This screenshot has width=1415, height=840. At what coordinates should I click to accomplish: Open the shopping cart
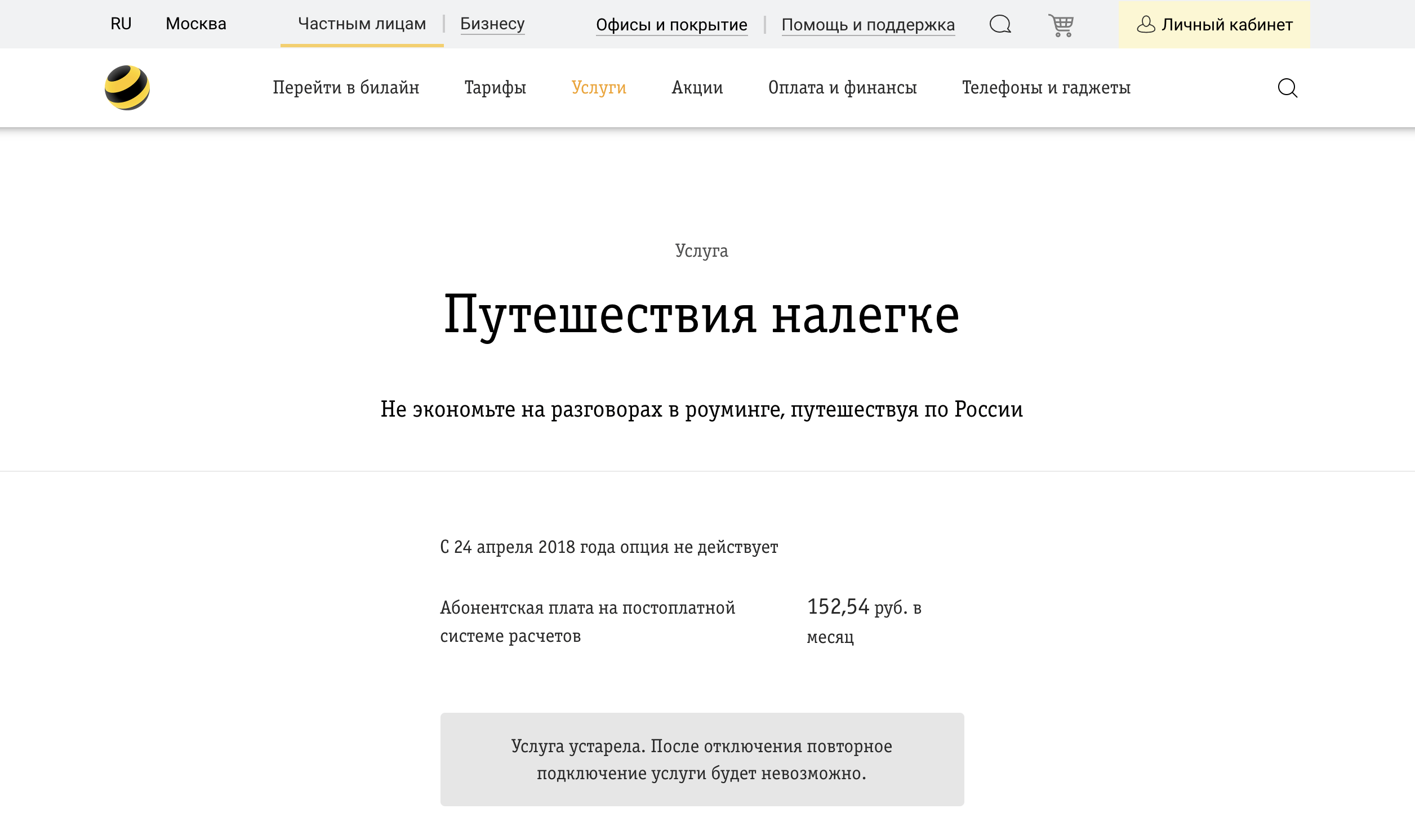click(x=1061, y=24)
